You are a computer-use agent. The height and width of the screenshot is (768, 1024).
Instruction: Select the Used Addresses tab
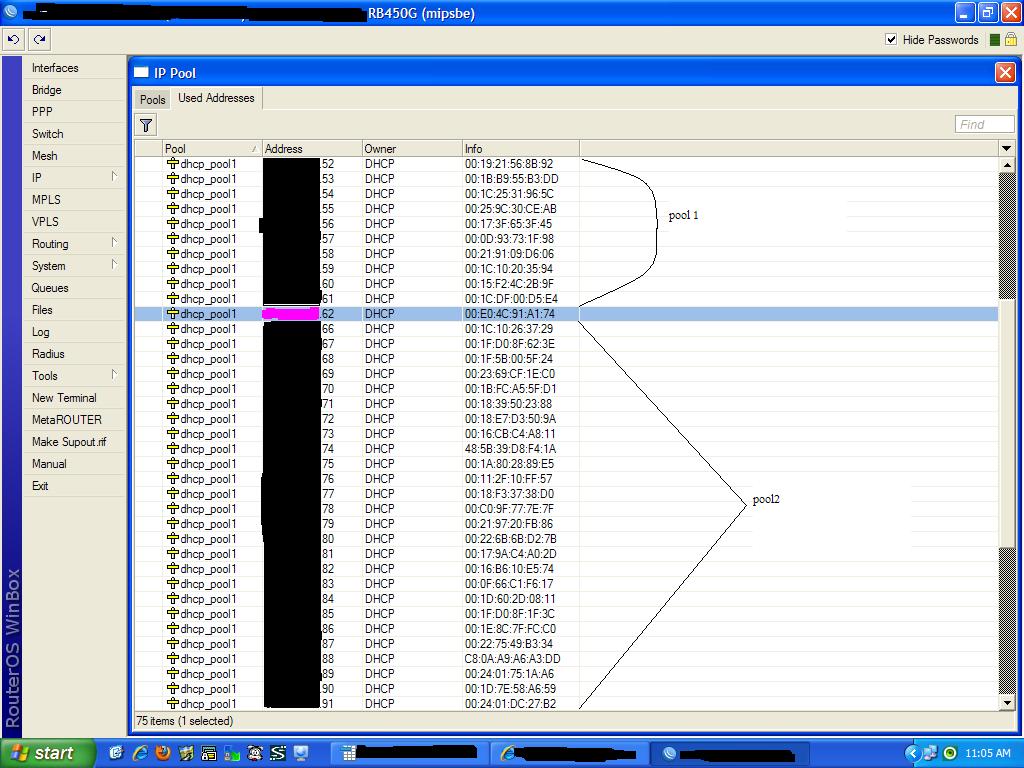pyautogui.click(x=216, y=98)
